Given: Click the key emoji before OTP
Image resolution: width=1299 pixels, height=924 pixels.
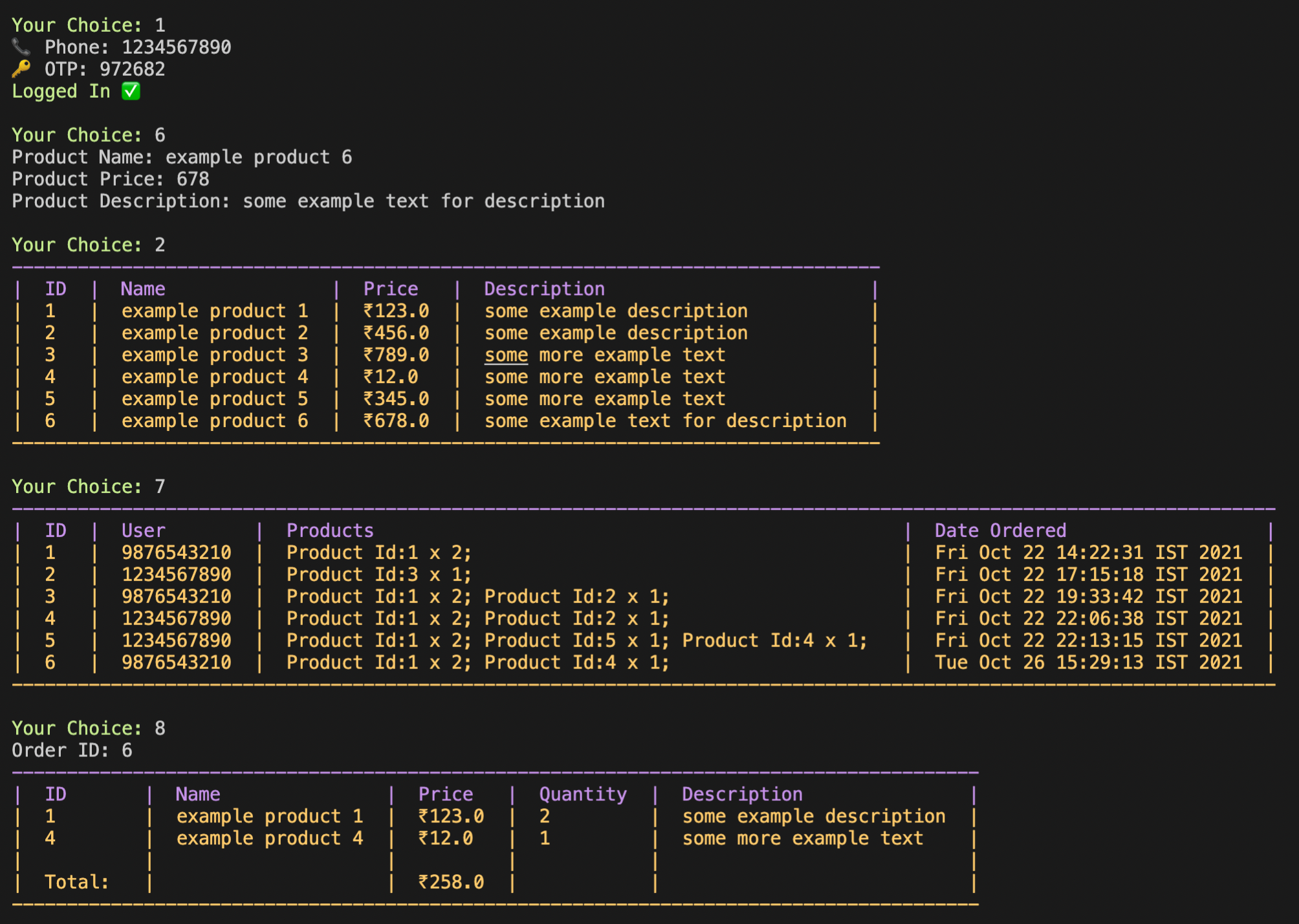Looking at the screenshot, I should [x=21, y=69].
